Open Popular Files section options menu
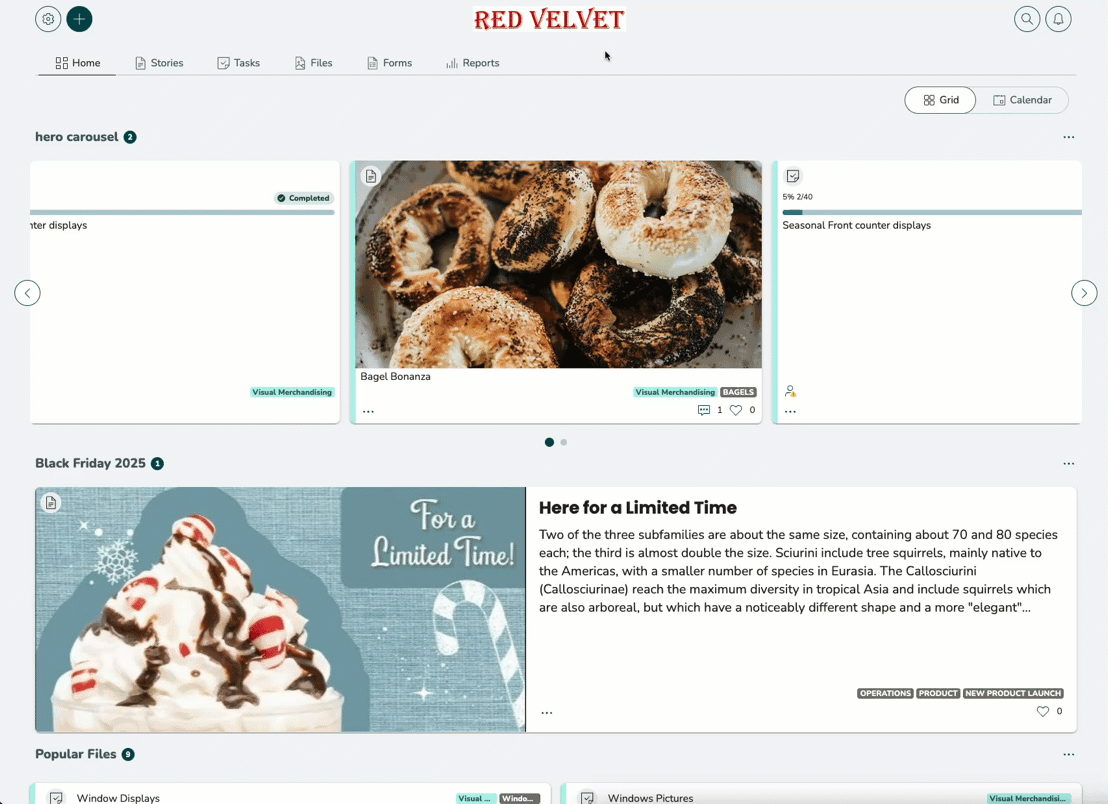Screen dimensions: 1108x804 click(1068, 755)
